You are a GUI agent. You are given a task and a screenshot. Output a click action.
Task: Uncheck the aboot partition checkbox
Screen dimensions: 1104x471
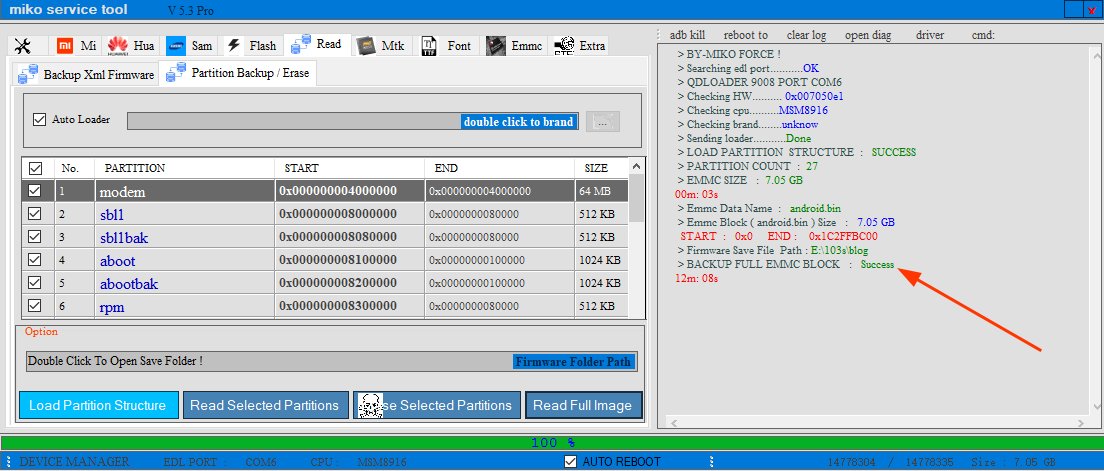(34, 260)
